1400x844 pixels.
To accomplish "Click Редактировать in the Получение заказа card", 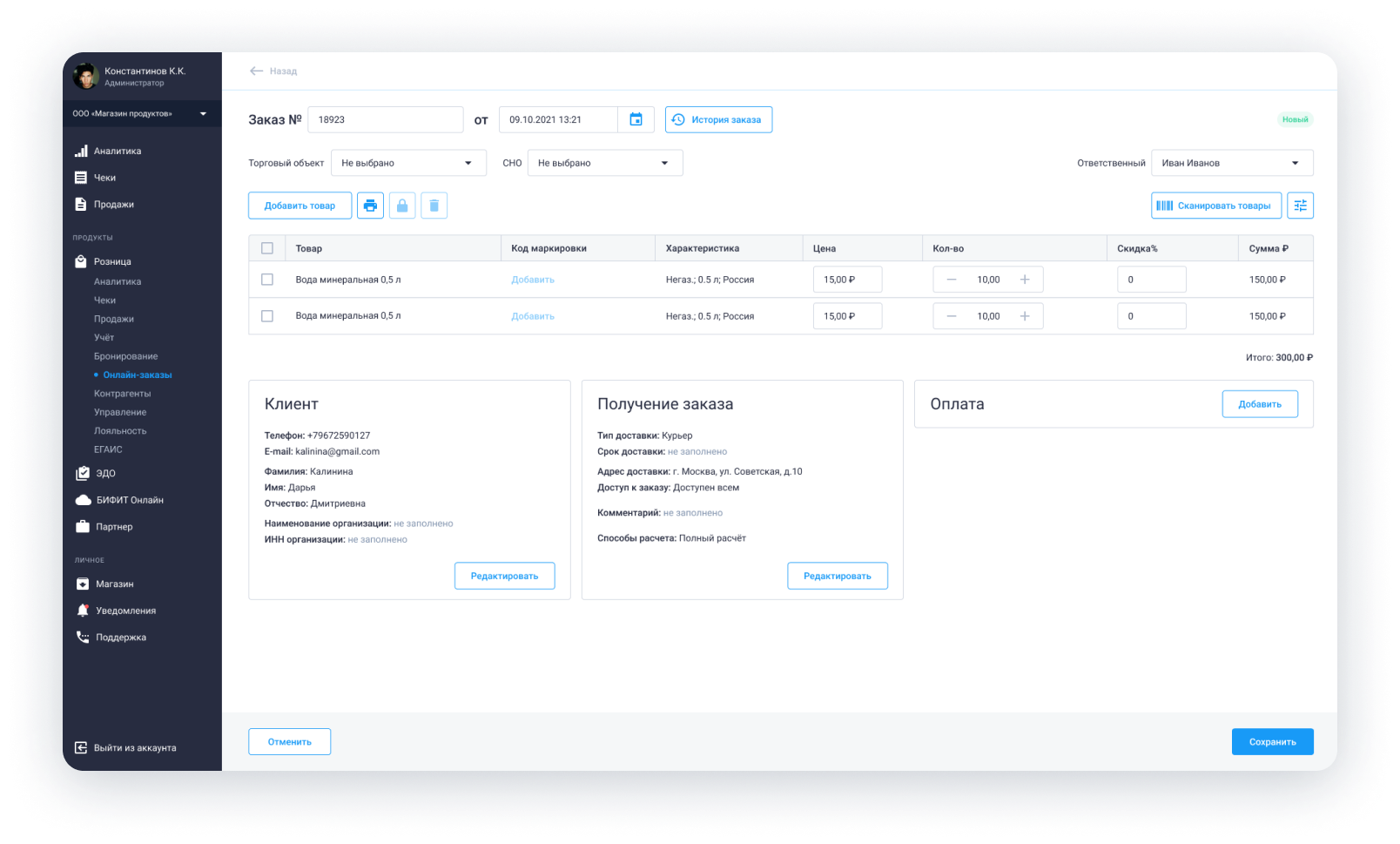I will click(x=838, y=576).
